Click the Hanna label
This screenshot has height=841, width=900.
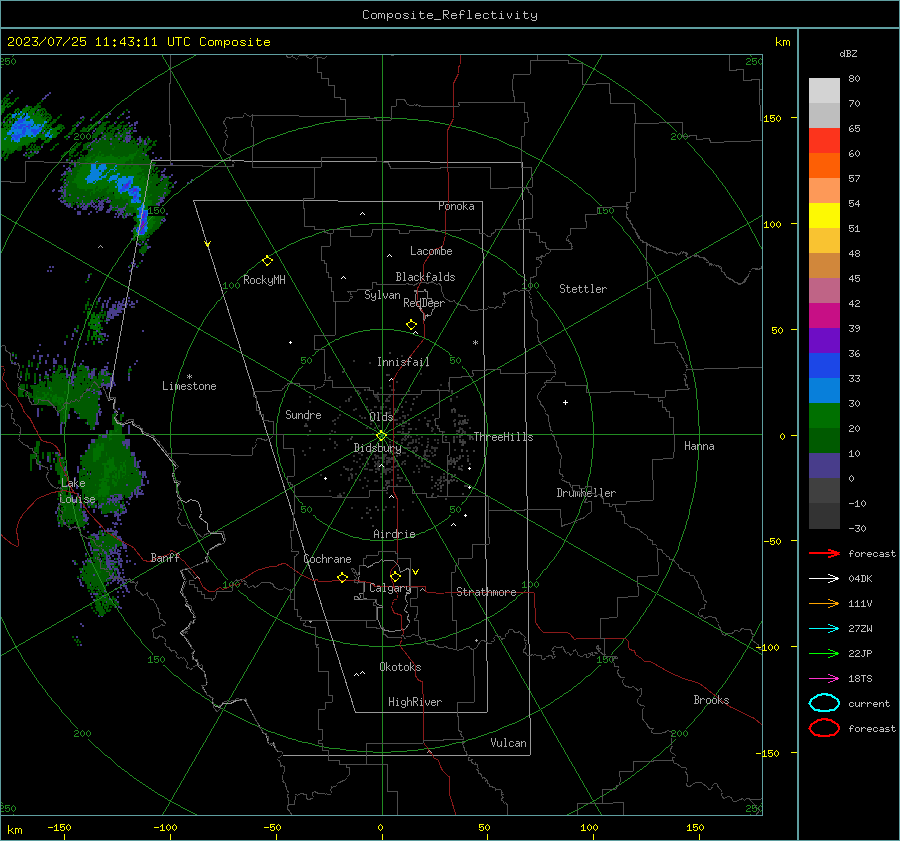tap(699, 446)
